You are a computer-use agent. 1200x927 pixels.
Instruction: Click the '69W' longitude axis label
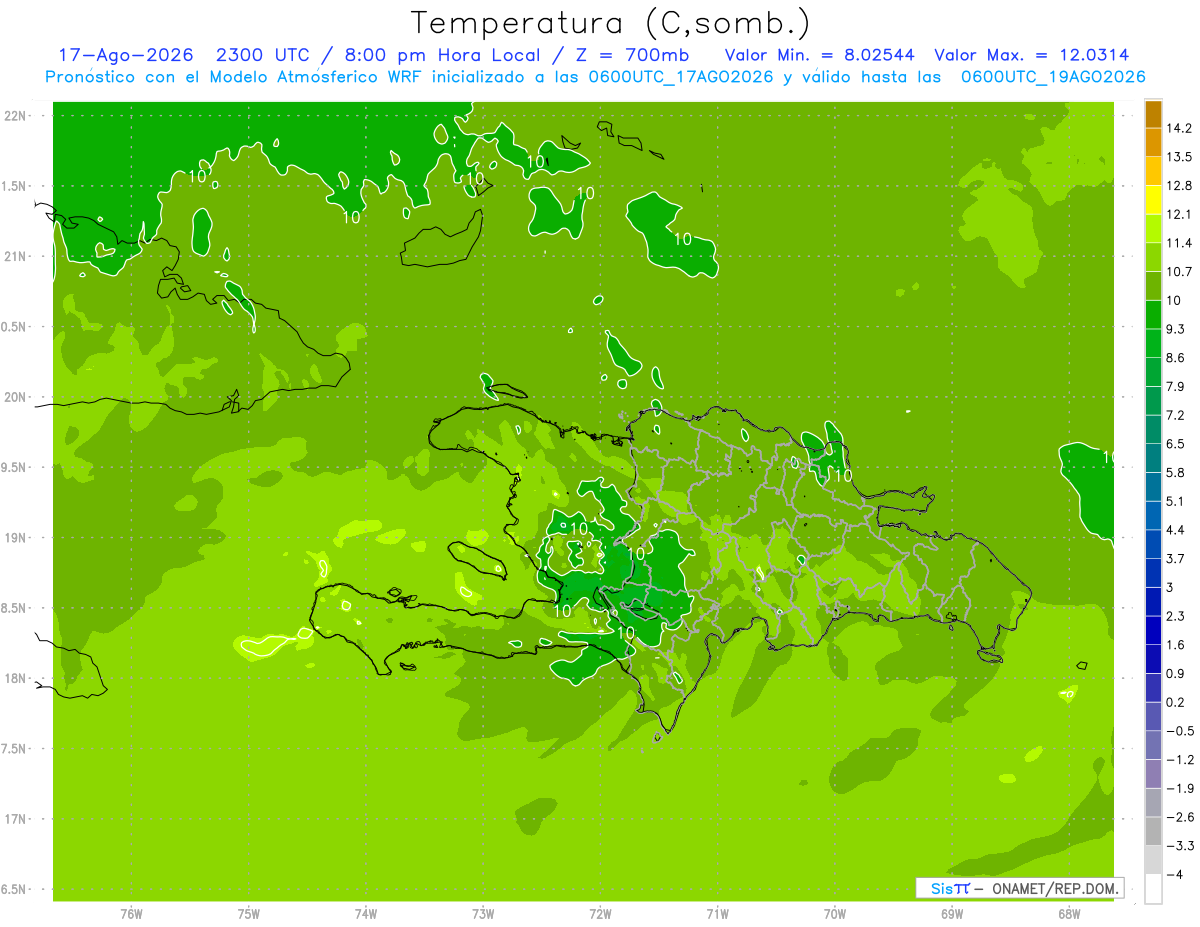952,914
